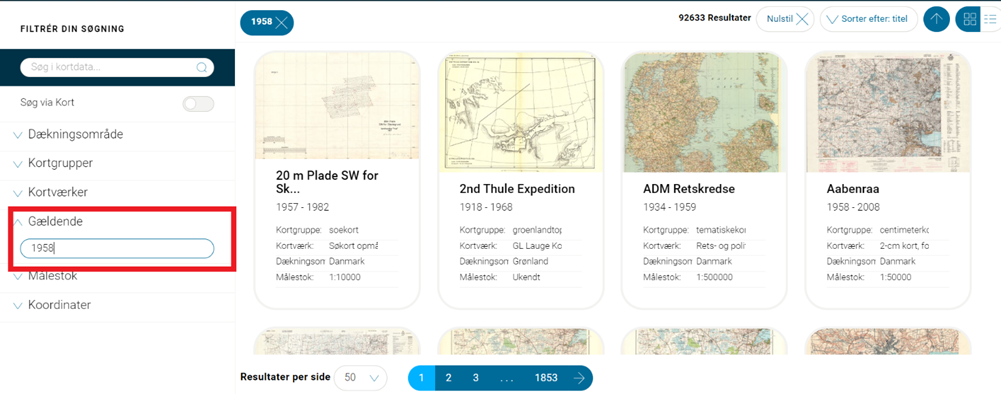This screenshot has height=394, width=1001.
Task: Click the Gældende year input field
Action: [x=117, y=248]
